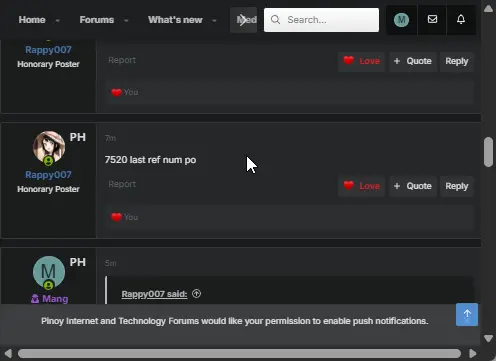Open the notifications bell icon
Screen dimensions: 496x361
(x=461, y=19)
